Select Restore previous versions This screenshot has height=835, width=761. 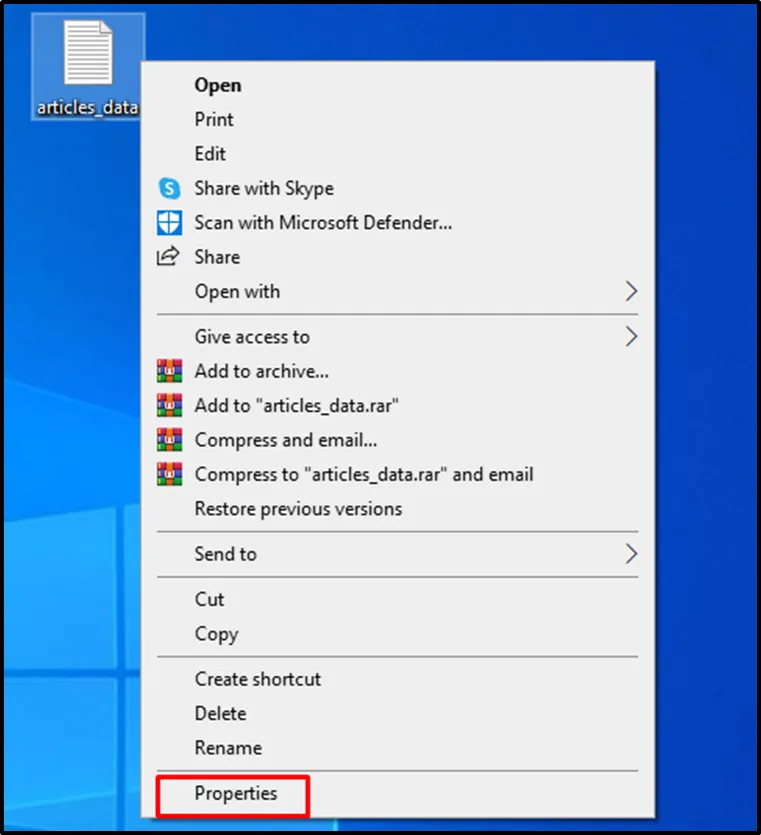tap(298, 508)
